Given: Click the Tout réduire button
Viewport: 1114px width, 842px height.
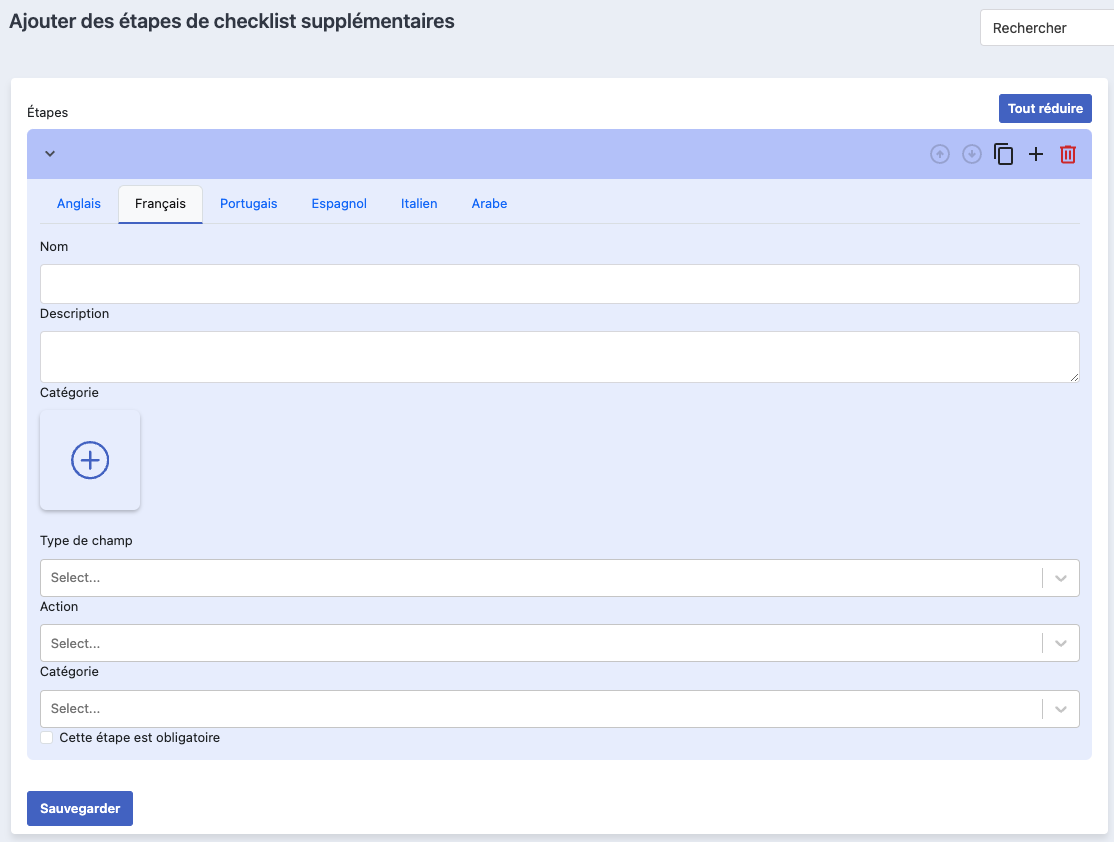Looking at the screenshot, I should pos(1045,109).
